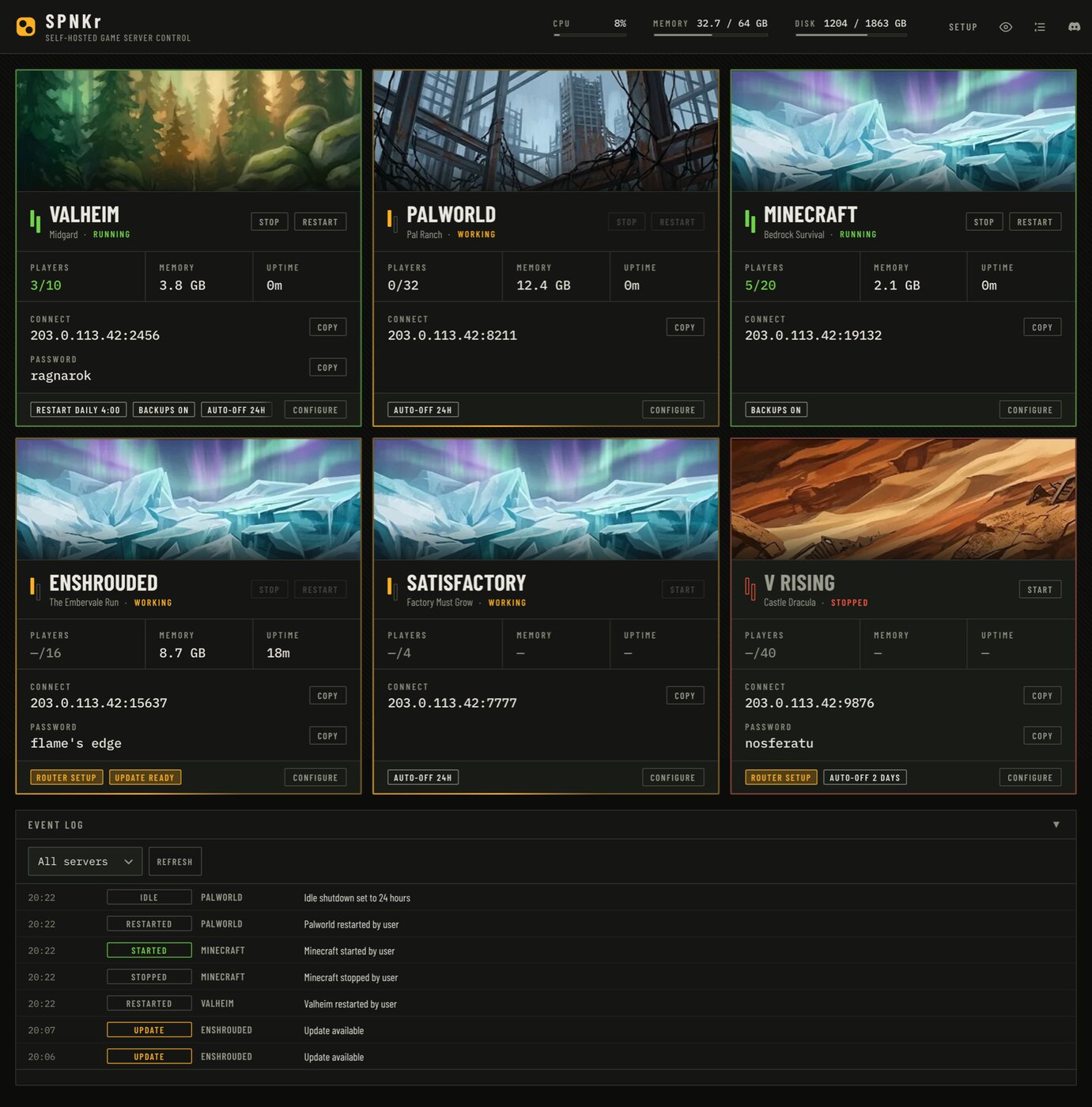Configure the Palworld server
The width and height of the screenshot is (1092, 1107).
tap(673, 410)
